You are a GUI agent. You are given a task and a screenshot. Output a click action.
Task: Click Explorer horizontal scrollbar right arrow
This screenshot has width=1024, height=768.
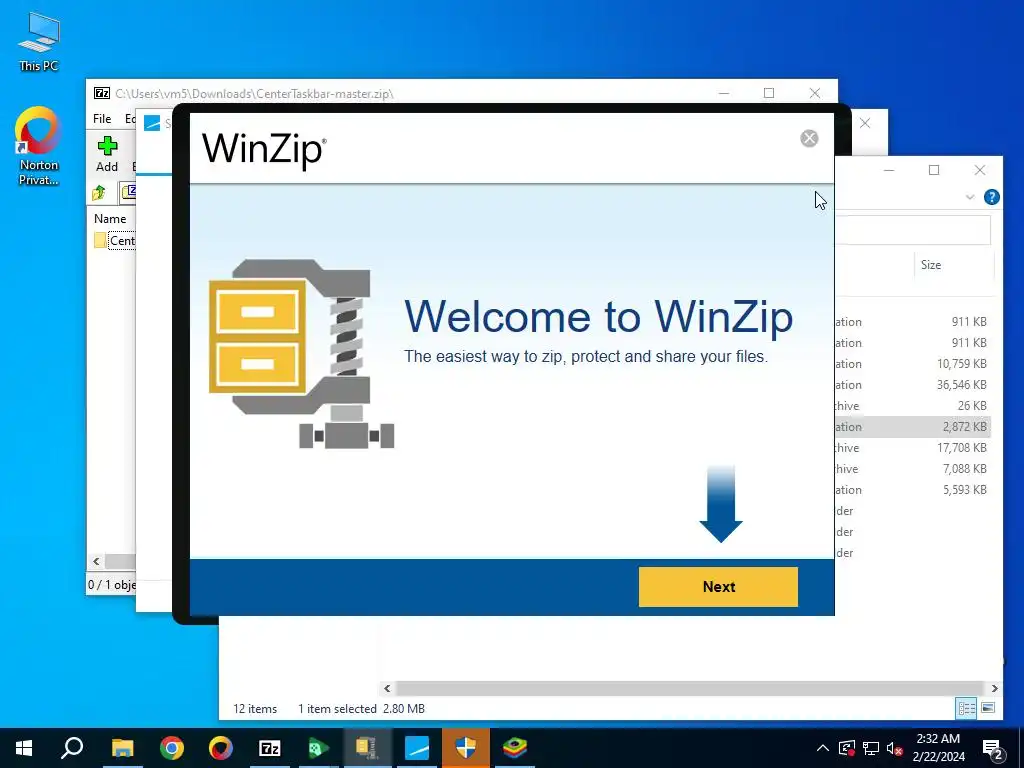click(994, 688)
